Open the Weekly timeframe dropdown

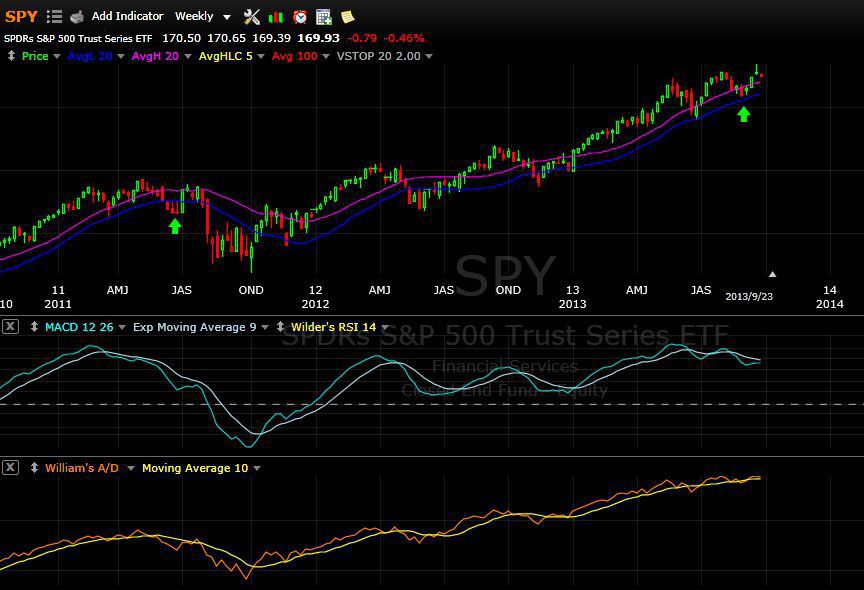click(202, 17)
